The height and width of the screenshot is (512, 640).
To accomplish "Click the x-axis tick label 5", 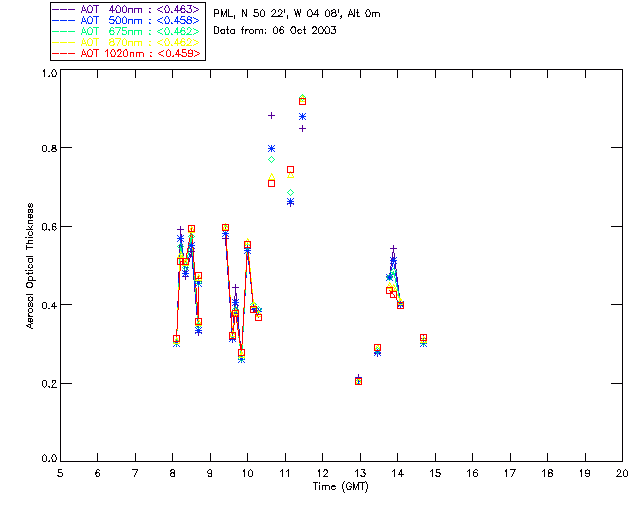I will coord(60,473).
